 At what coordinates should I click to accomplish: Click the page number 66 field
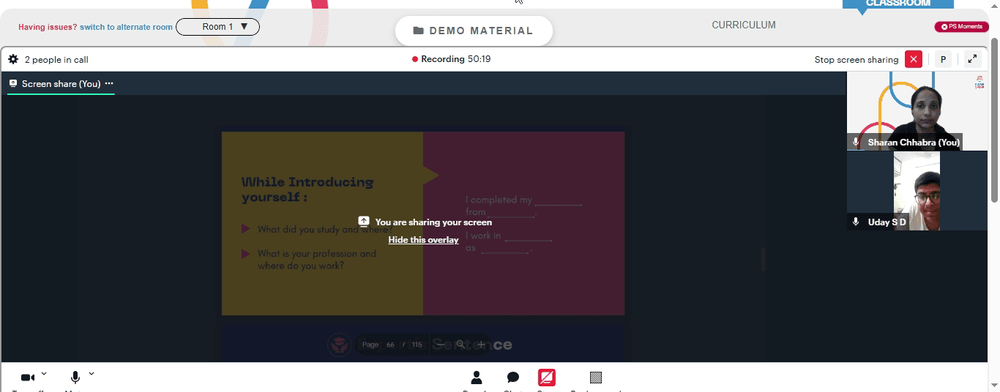pos(390,345)
